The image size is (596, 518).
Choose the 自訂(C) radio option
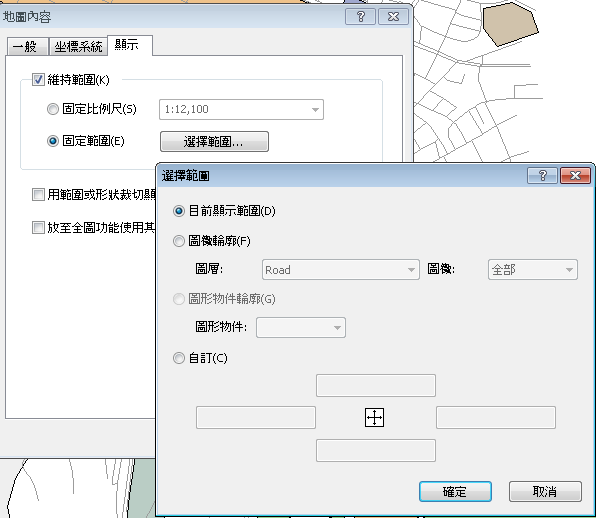(x=179, y=358)
